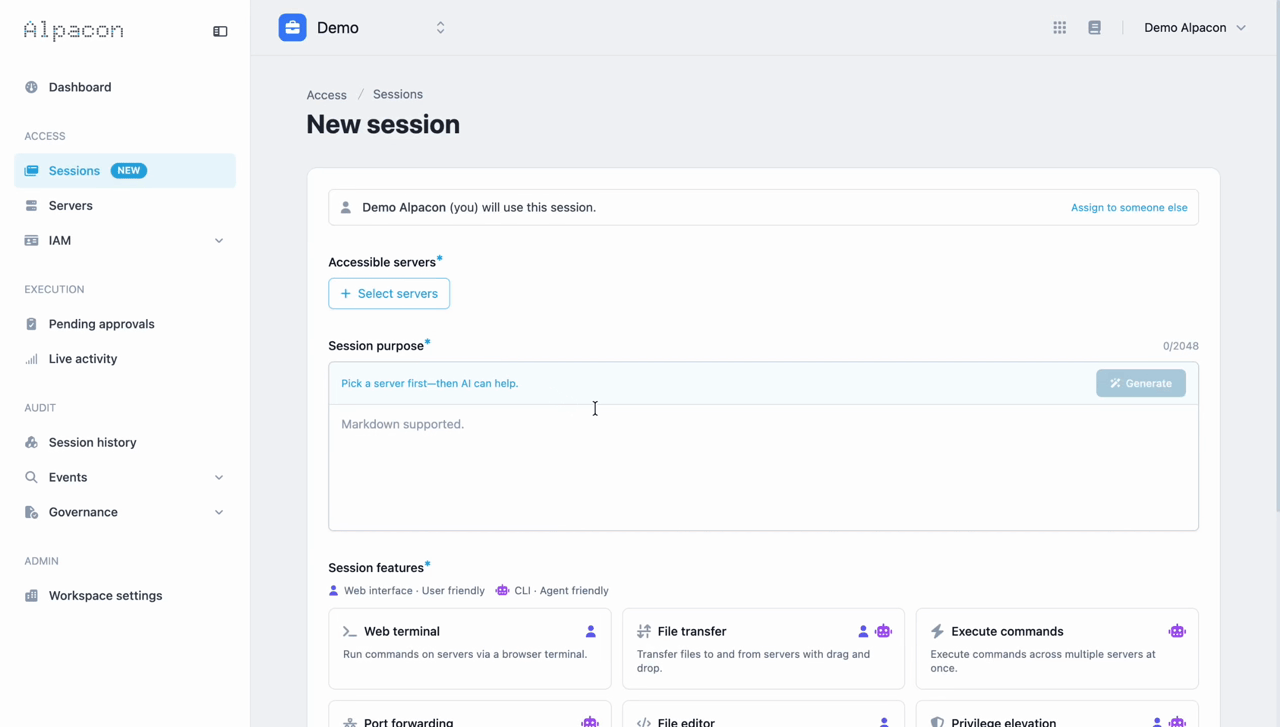Go to Dashboard

(x=125, y=87)
